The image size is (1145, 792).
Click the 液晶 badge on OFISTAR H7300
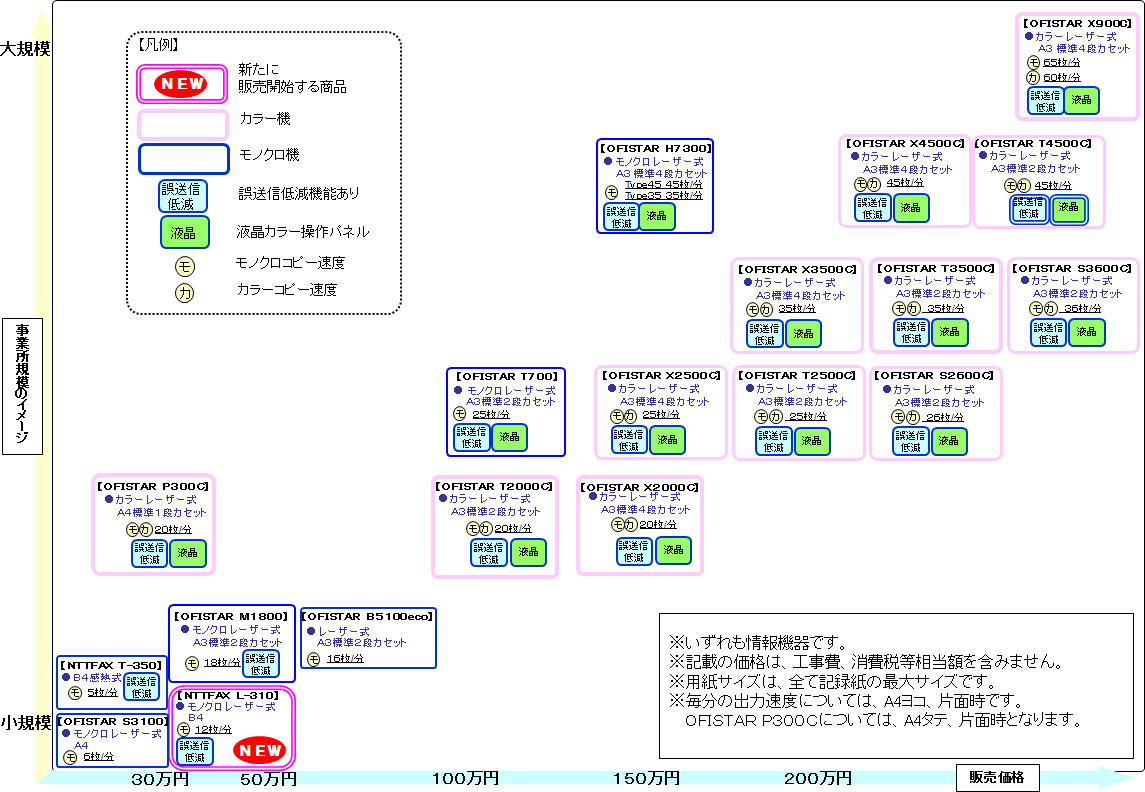point(656,216)
